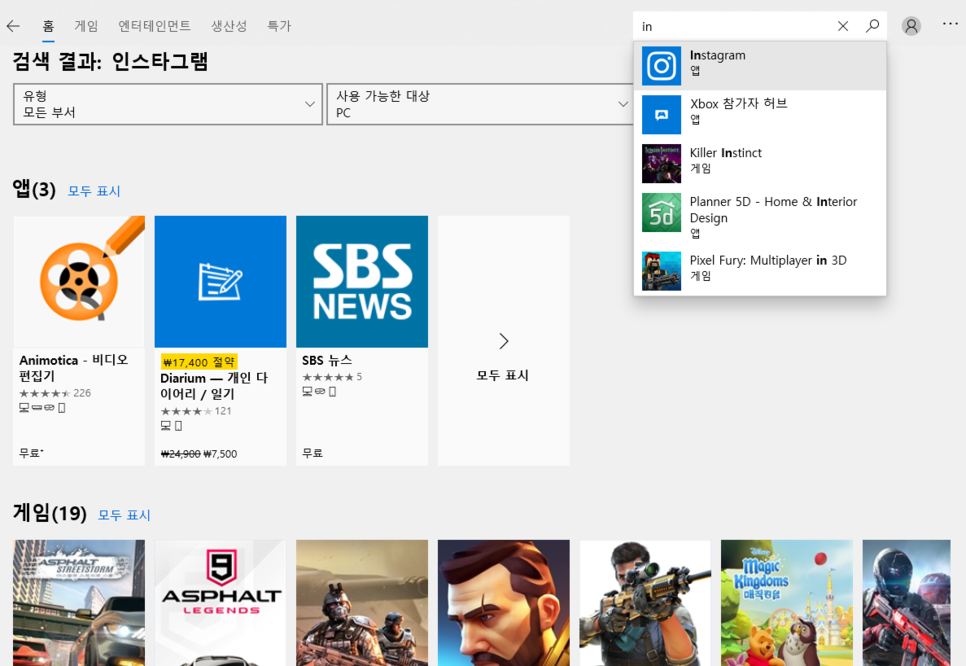
Task: Click the Diarium — 개인 다이어리 title
Action: (x=214, y=386)
